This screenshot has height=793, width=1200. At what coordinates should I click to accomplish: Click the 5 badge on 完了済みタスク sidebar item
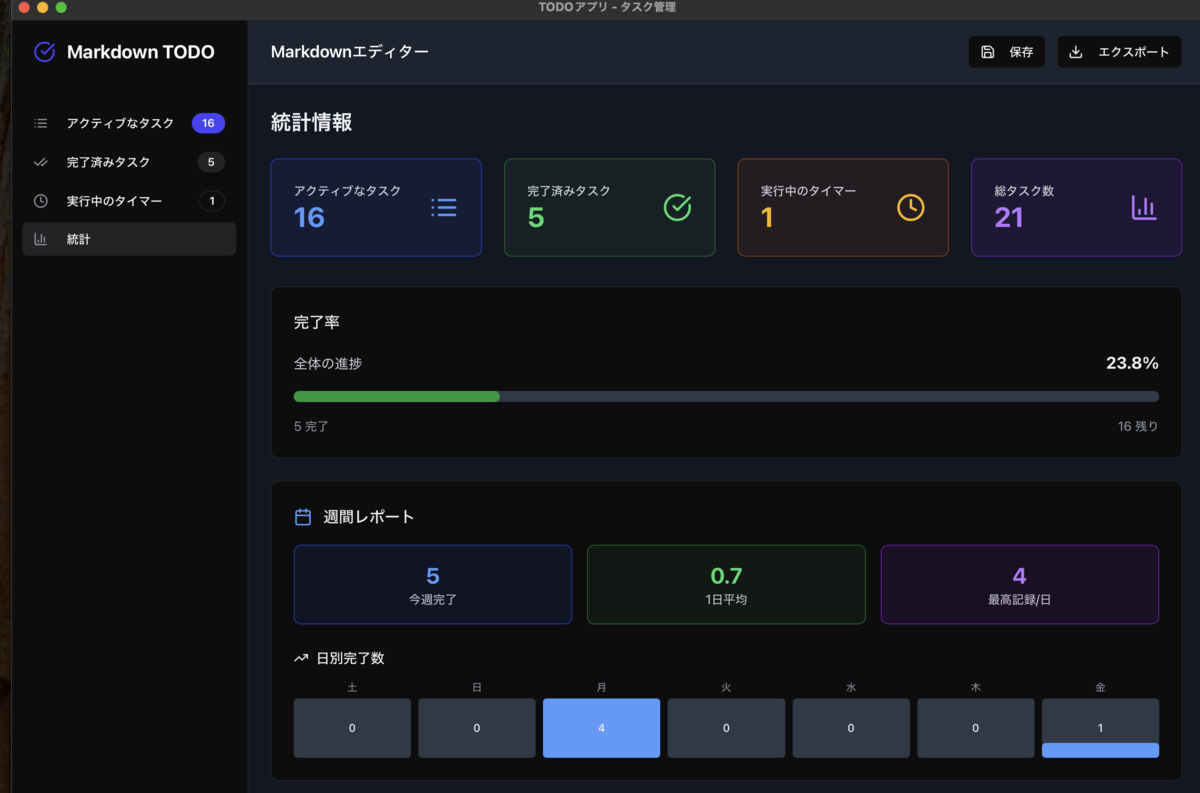click(211, 162)
